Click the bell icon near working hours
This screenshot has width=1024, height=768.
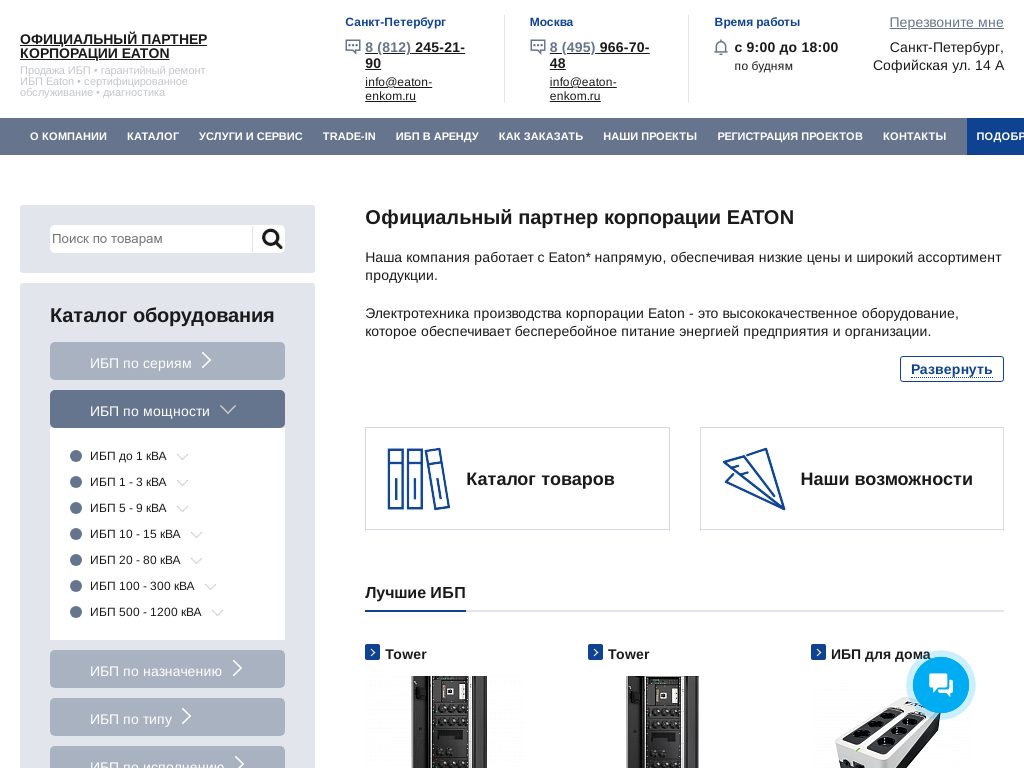pos(721,48)
